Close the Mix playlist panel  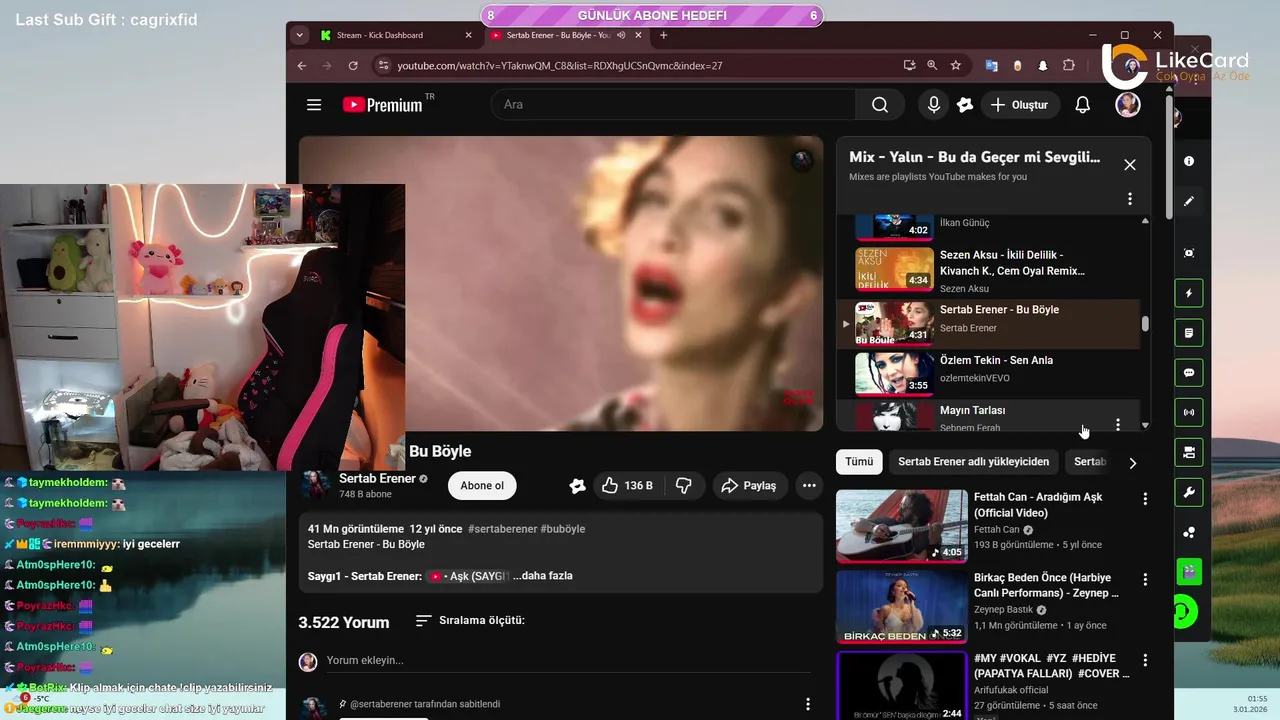(x=1130, y=165)
